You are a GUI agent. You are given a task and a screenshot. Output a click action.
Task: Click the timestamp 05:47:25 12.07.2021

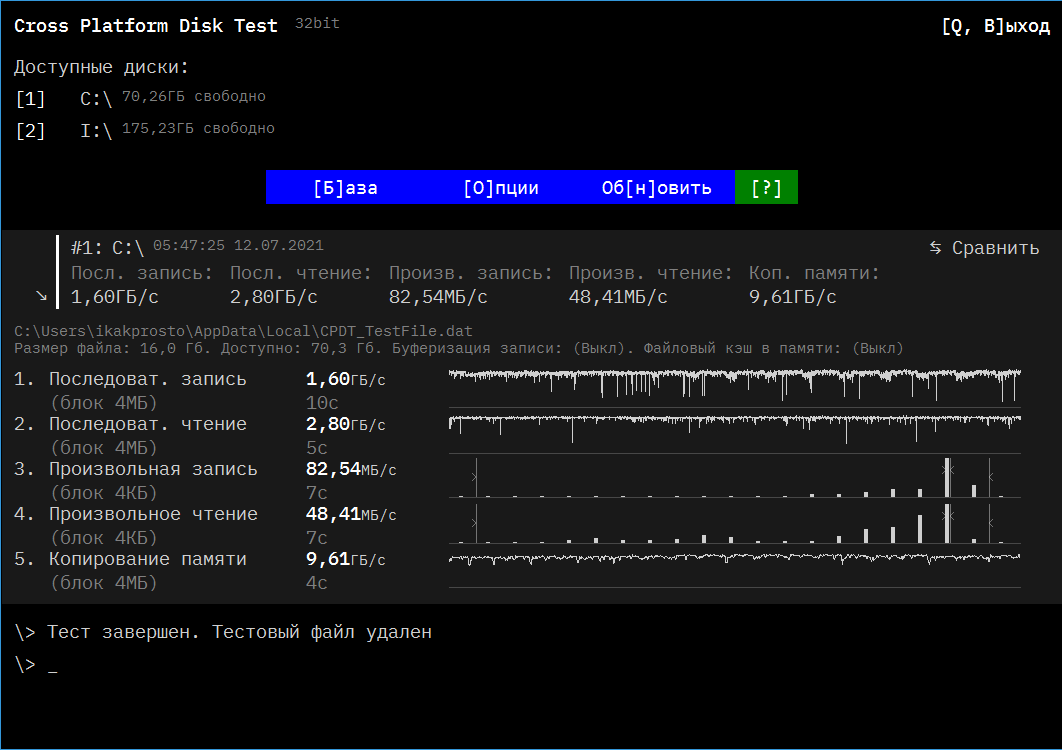click(x=238, y=245)
